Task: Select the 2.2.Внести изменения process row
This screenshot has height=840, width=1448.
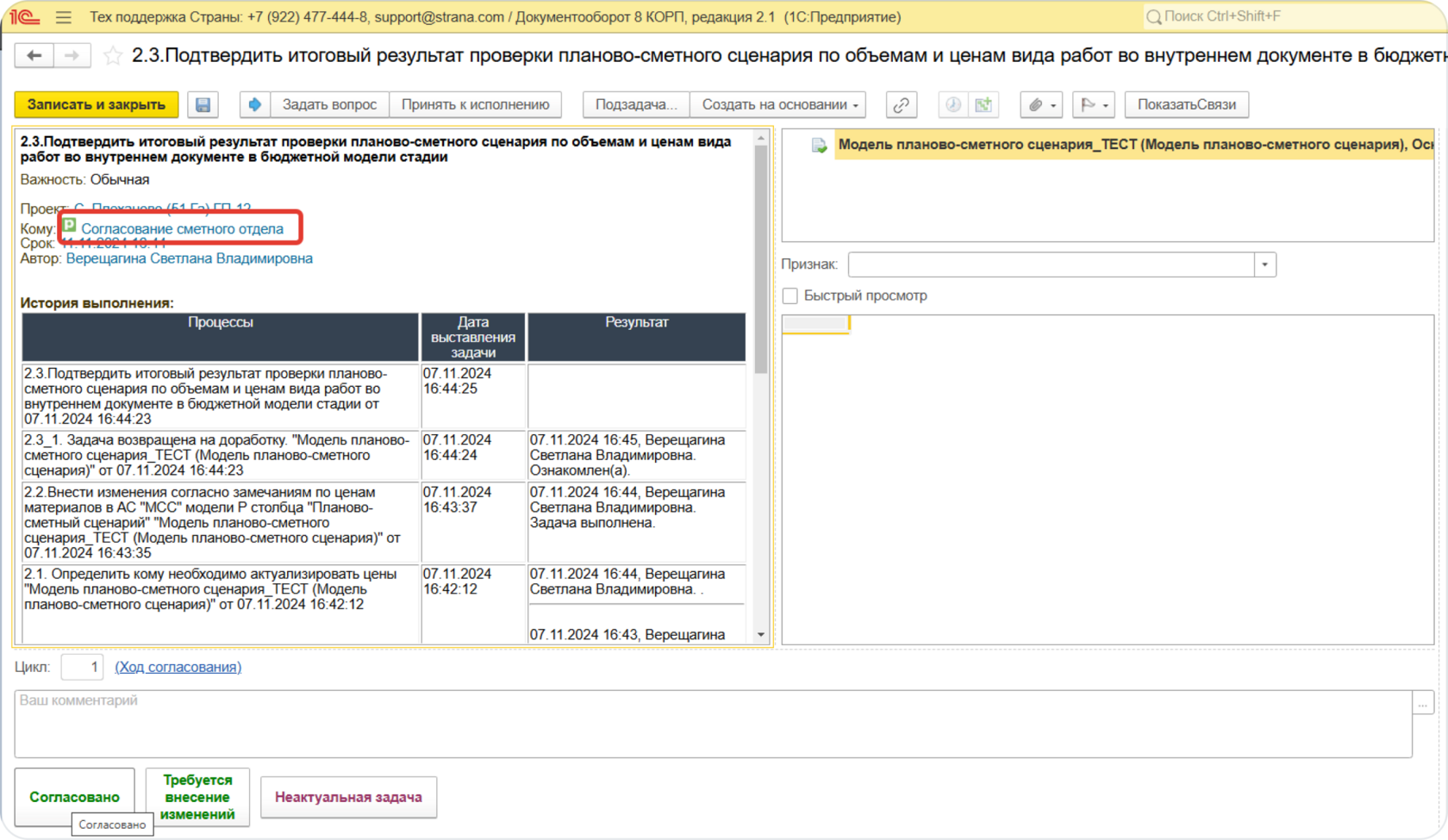Action: 221,523
